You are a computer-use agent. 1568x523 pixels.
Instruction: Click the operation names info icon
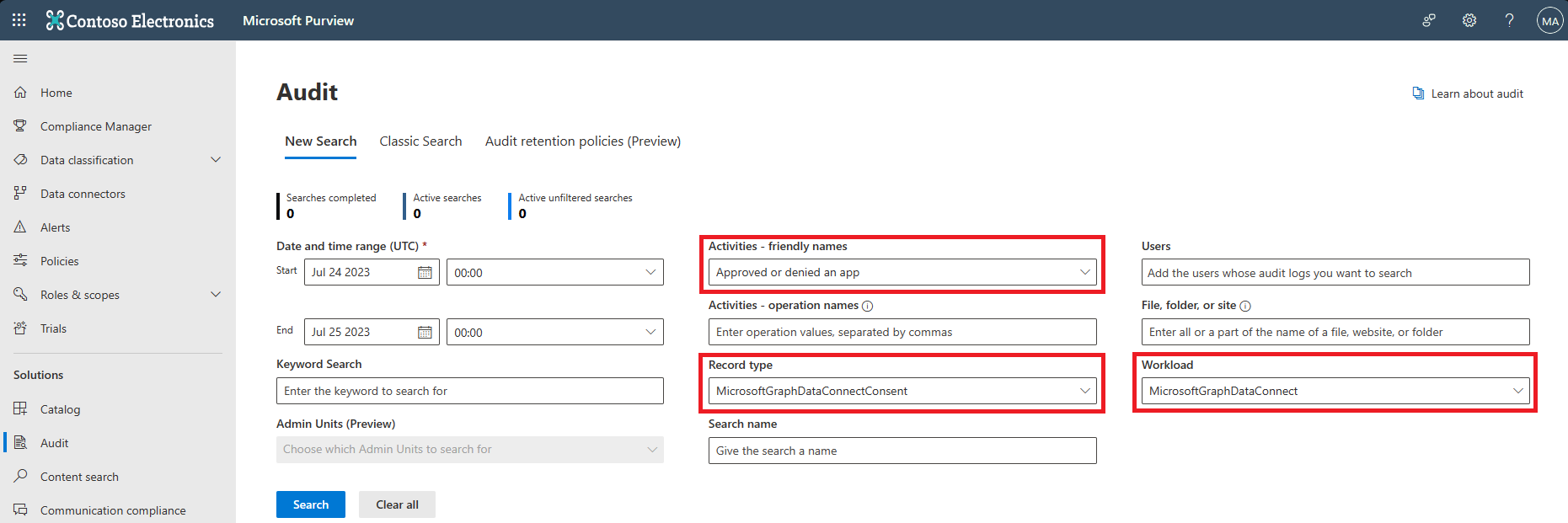point(868,306)
